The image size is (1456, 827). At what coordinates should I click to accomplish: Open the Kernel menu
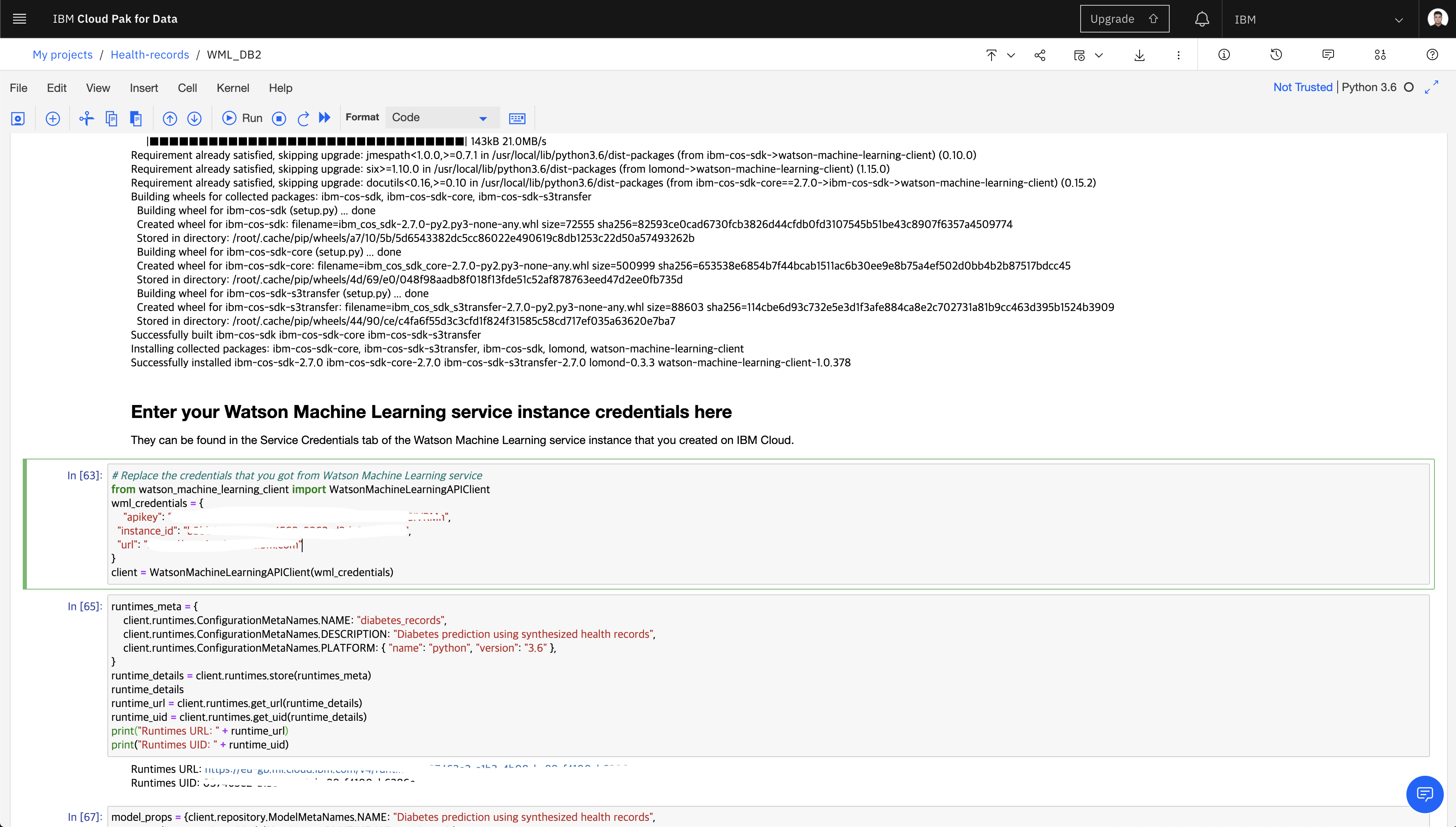click(232, 88)
